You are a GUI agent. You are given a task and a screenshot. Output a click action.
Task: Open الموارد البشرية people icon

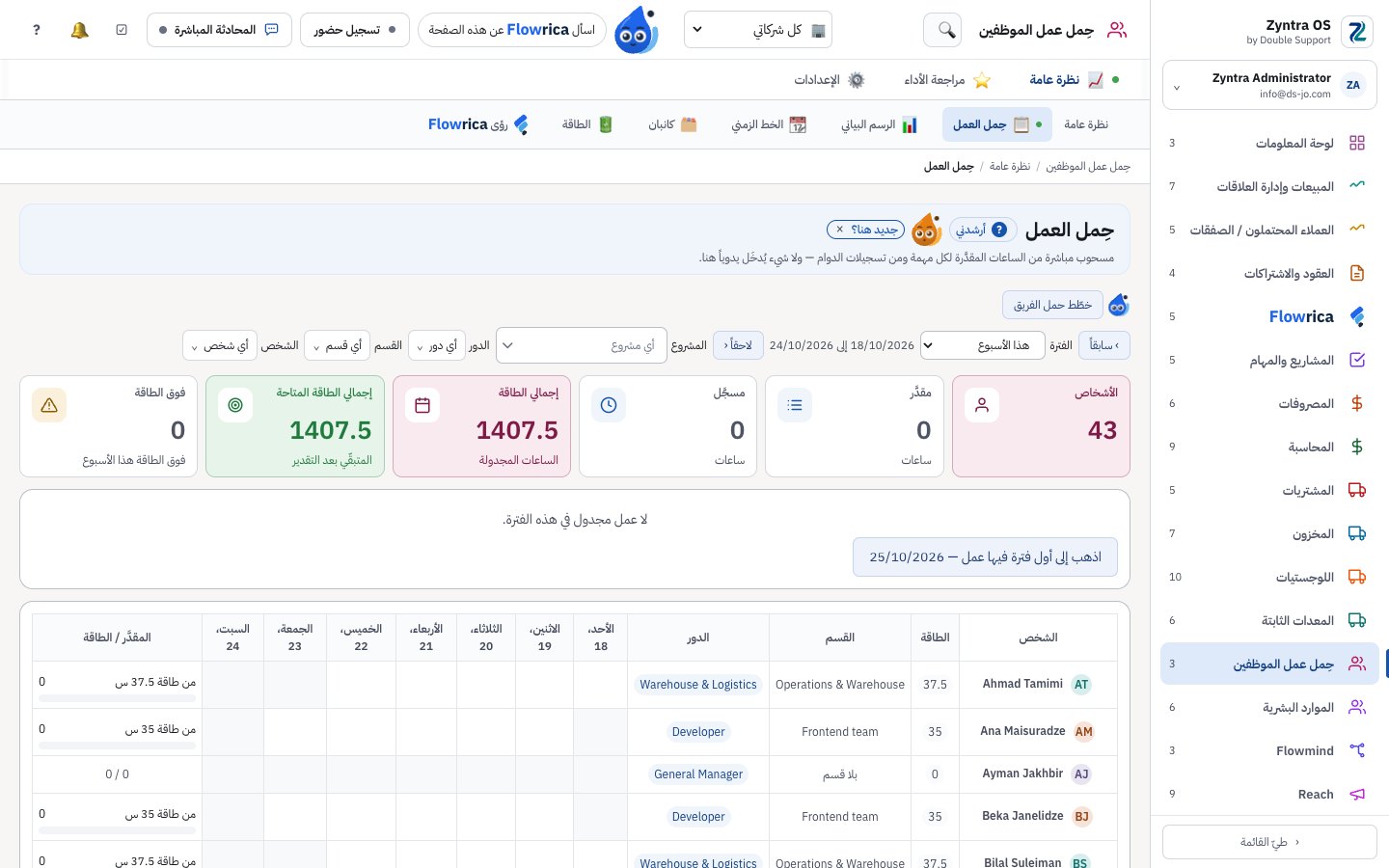tap(1357, 707)
